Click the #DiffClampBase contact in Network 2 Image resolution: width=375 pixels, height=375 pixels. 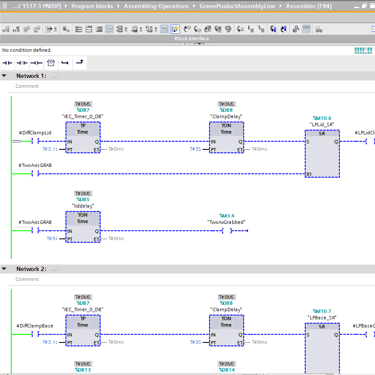pyautogui.click(x=35, y=334)
